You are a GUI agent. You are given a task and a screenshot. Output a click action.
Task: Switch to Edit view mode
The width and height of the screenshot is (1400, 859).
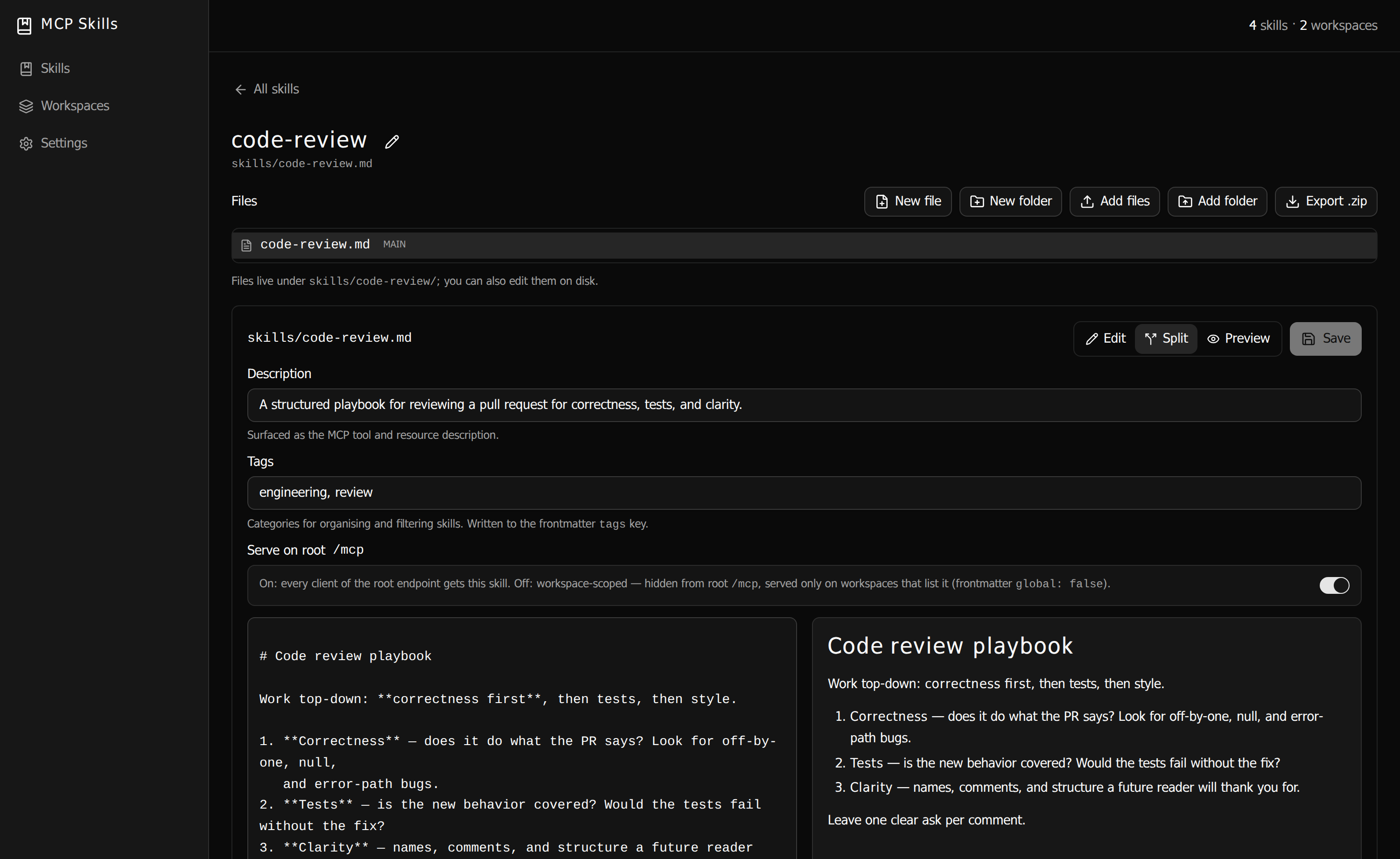pyautogui.click(x=1105, y=339)
